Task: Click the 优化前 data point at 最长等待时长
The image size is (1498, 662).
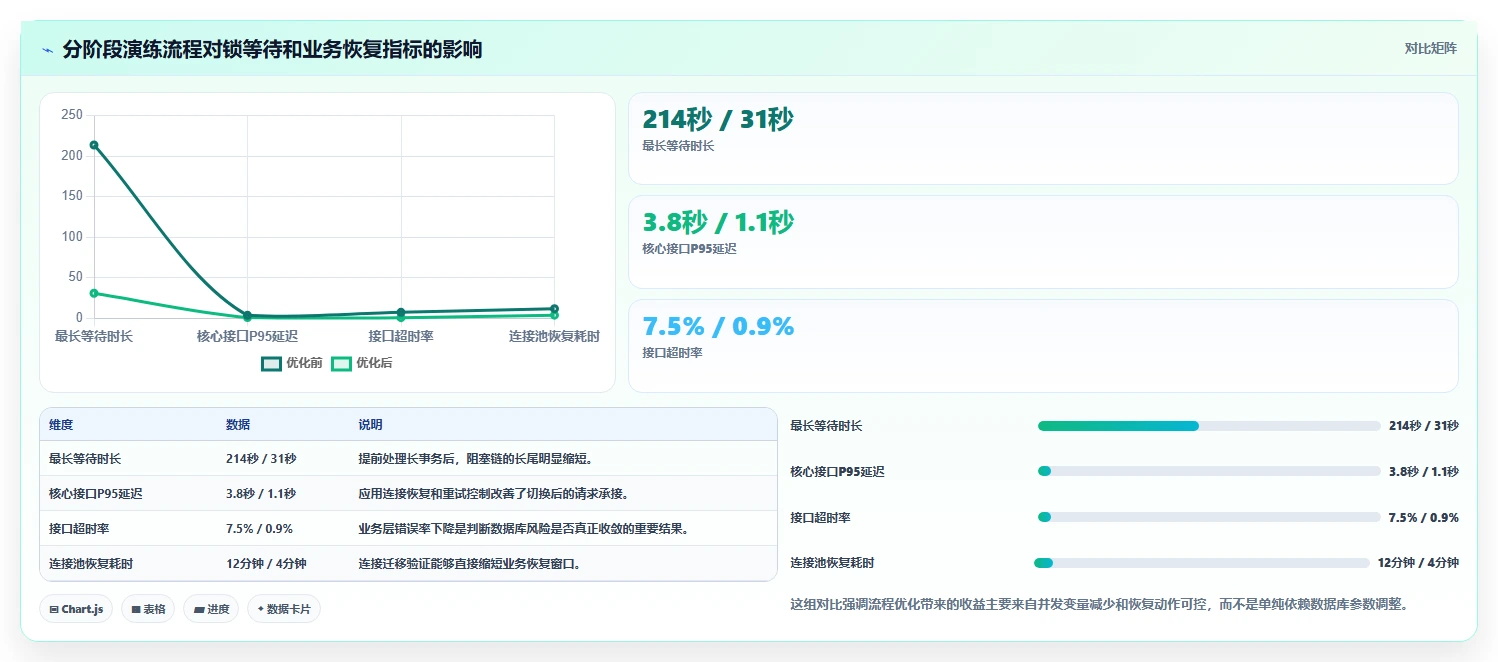Action: click(x=94, y=145)
